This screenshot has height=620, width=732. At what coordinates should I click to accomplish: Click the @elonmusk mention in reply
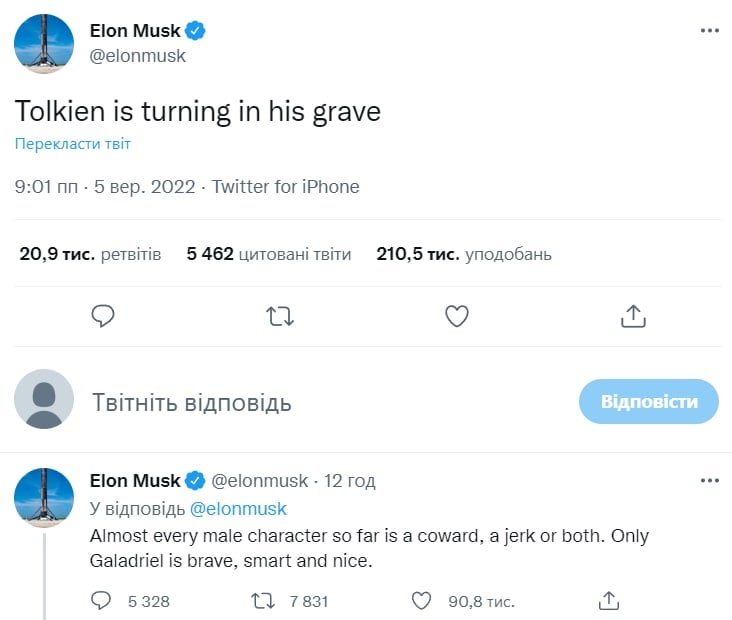point(238,509)
